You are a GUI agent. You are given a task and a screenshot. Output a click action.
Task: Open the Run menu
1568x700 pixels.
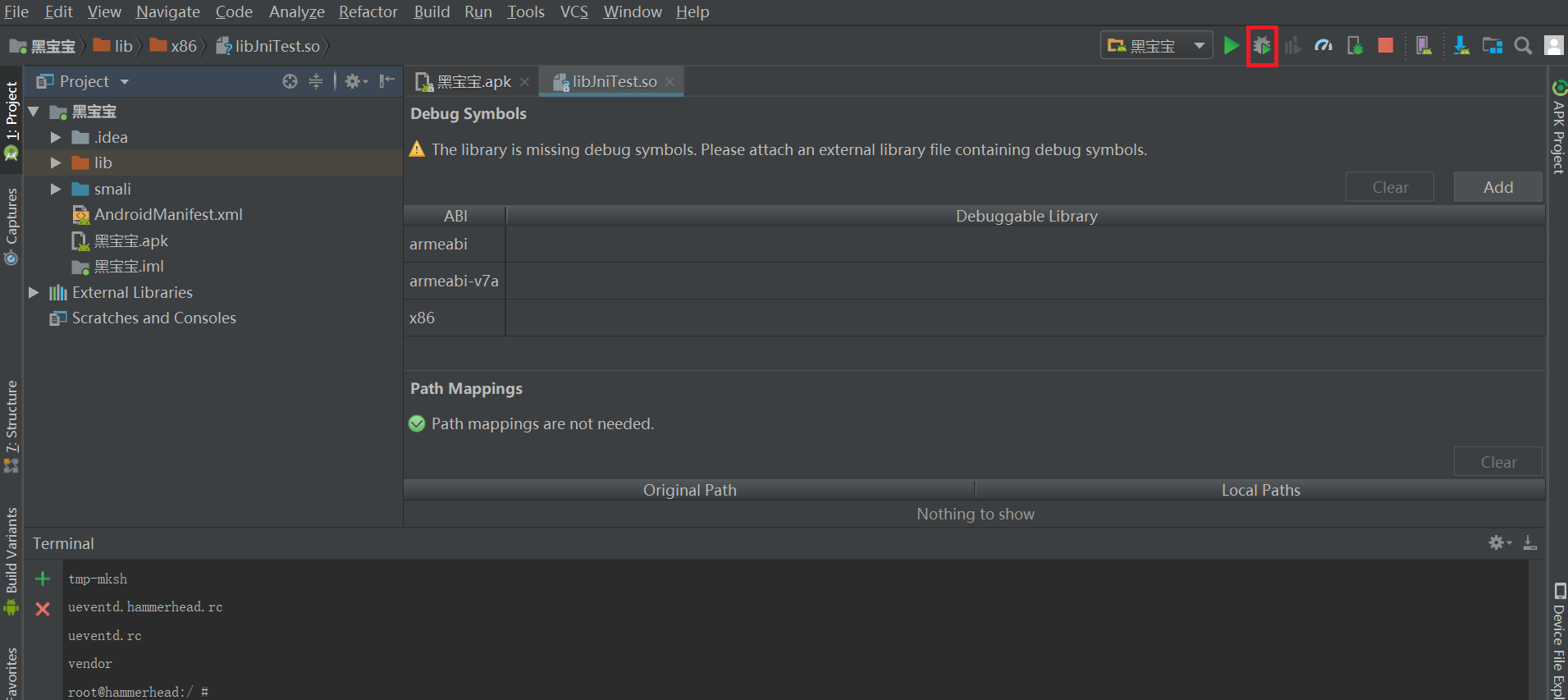click(x=478, y=11)
